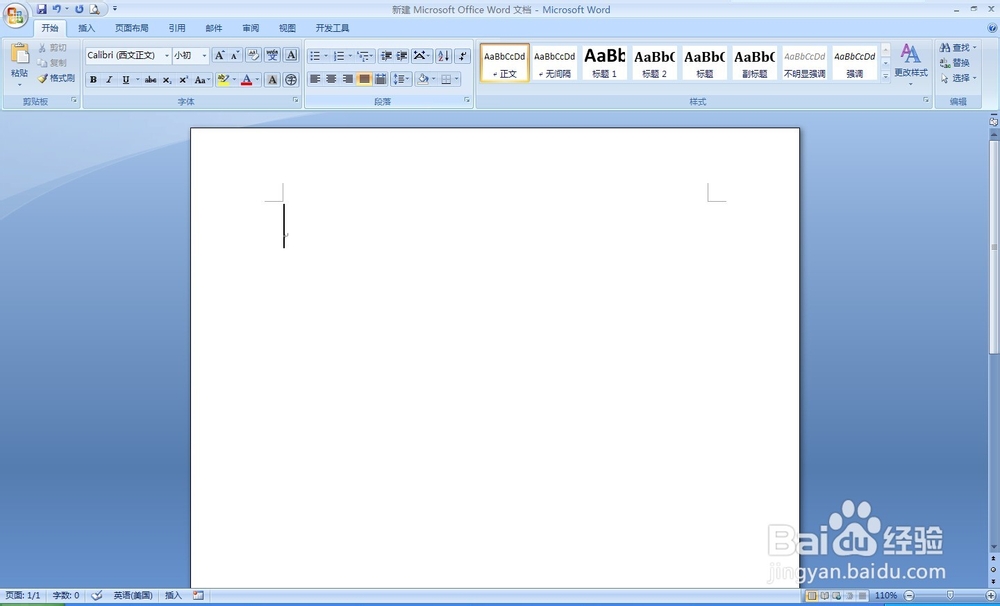Open the font dialog launcher
Image resolution: width=1000 pixels, height=606 pixels.
tap(296, 100)
